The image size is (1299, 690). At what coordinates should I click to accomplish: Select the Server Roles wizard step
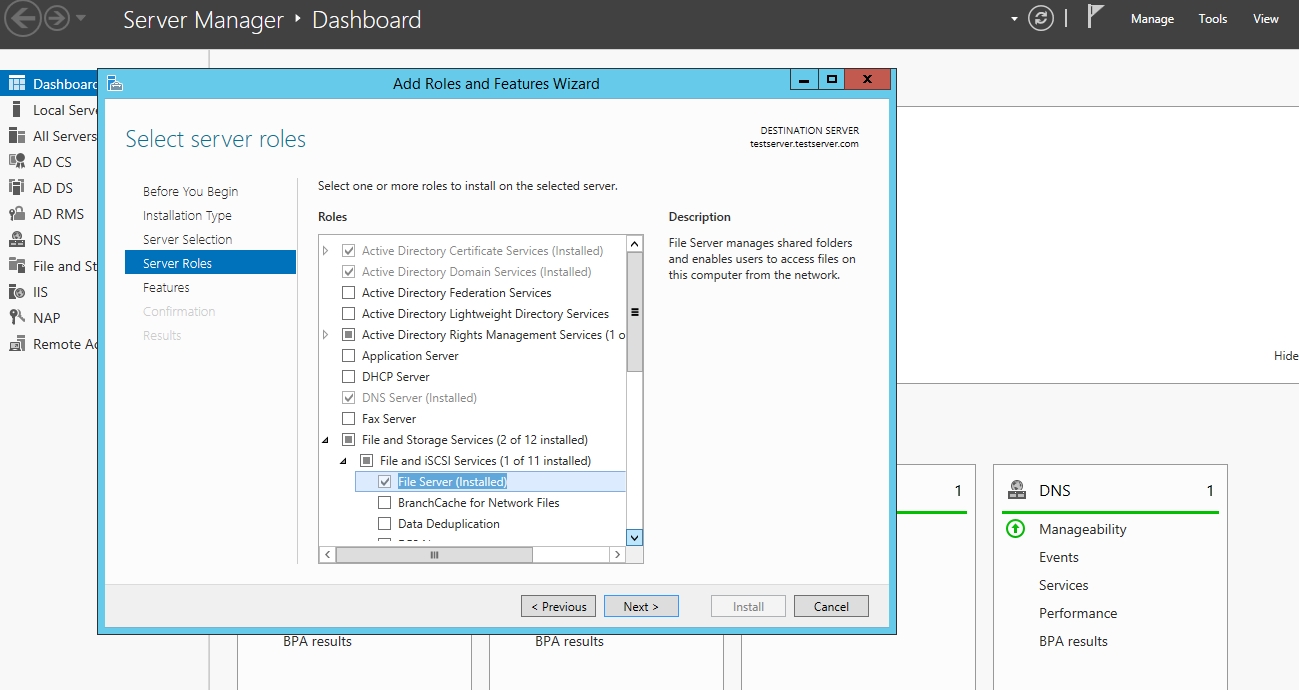click(210, 262)
